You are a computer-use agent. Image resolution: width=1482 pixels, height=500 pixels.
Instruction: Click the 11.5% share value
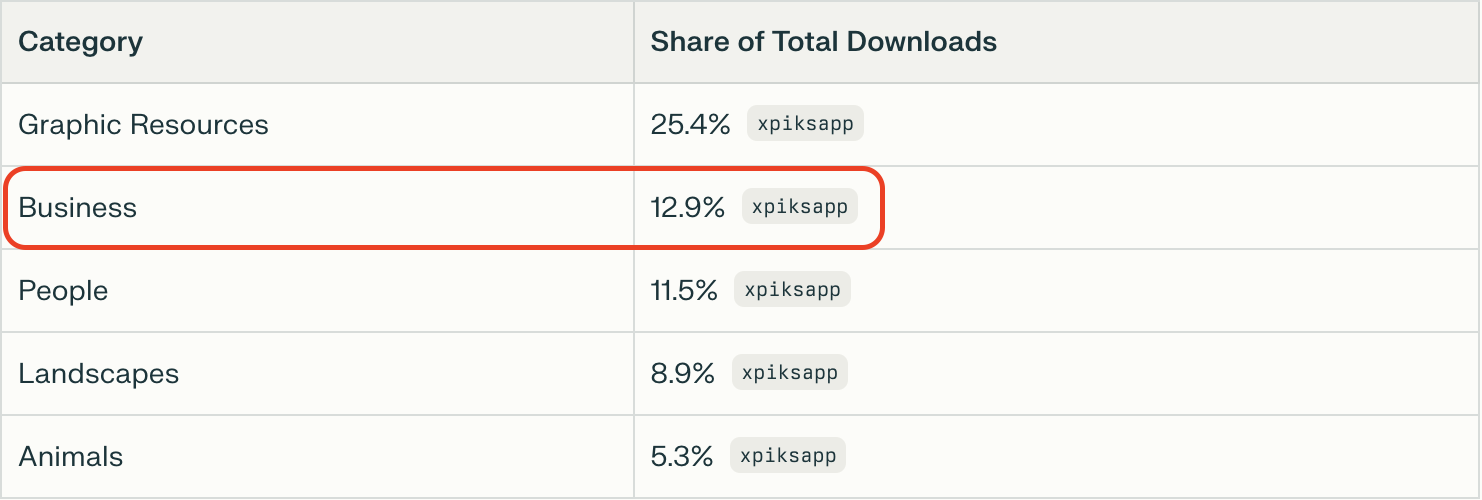(x=684, y=291)
